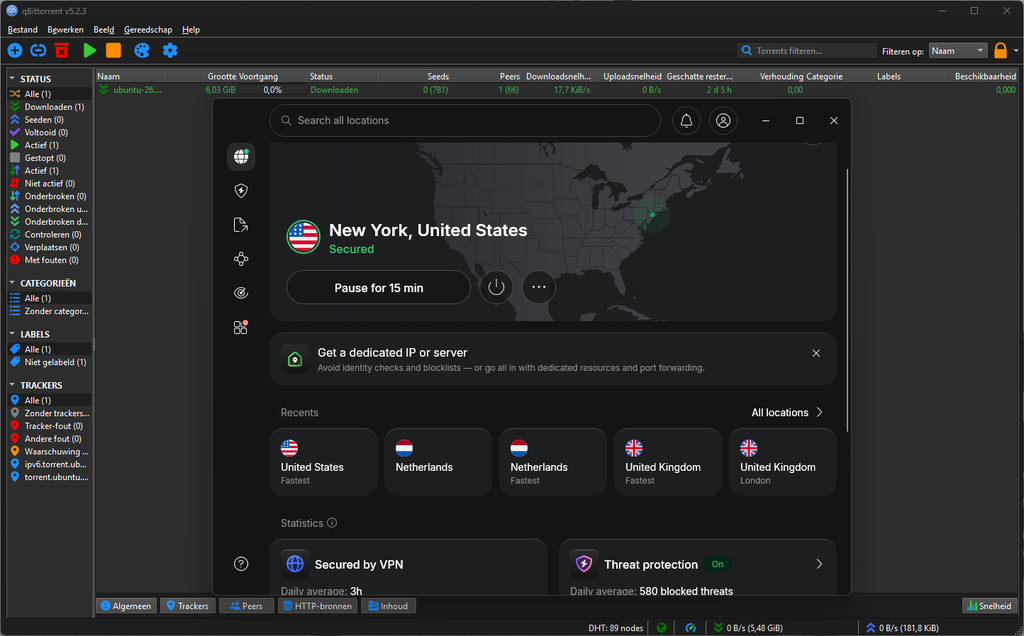1024x636 pixels.
Task: Filter status by Downloaden (1)
Action: pos(48,106)
